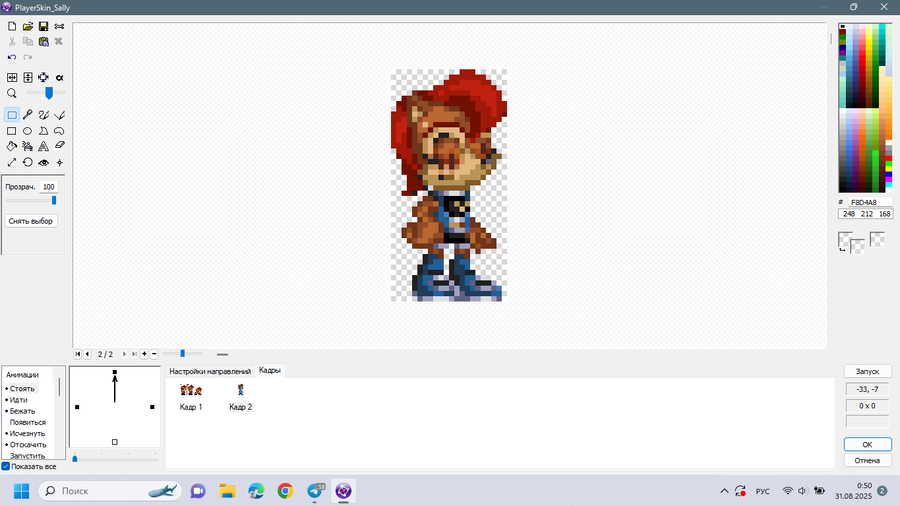Select the rectangular Selection tool
The width and height of the screenshot is (900, 506).
(11, 115)
